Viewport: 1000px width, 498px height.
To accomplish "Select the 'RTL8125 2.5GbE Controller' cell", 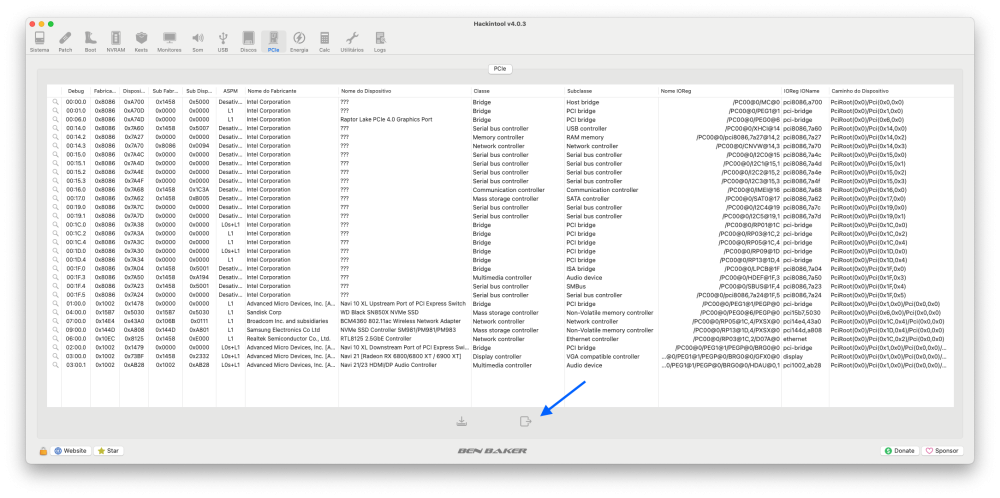I will (376, 339).
